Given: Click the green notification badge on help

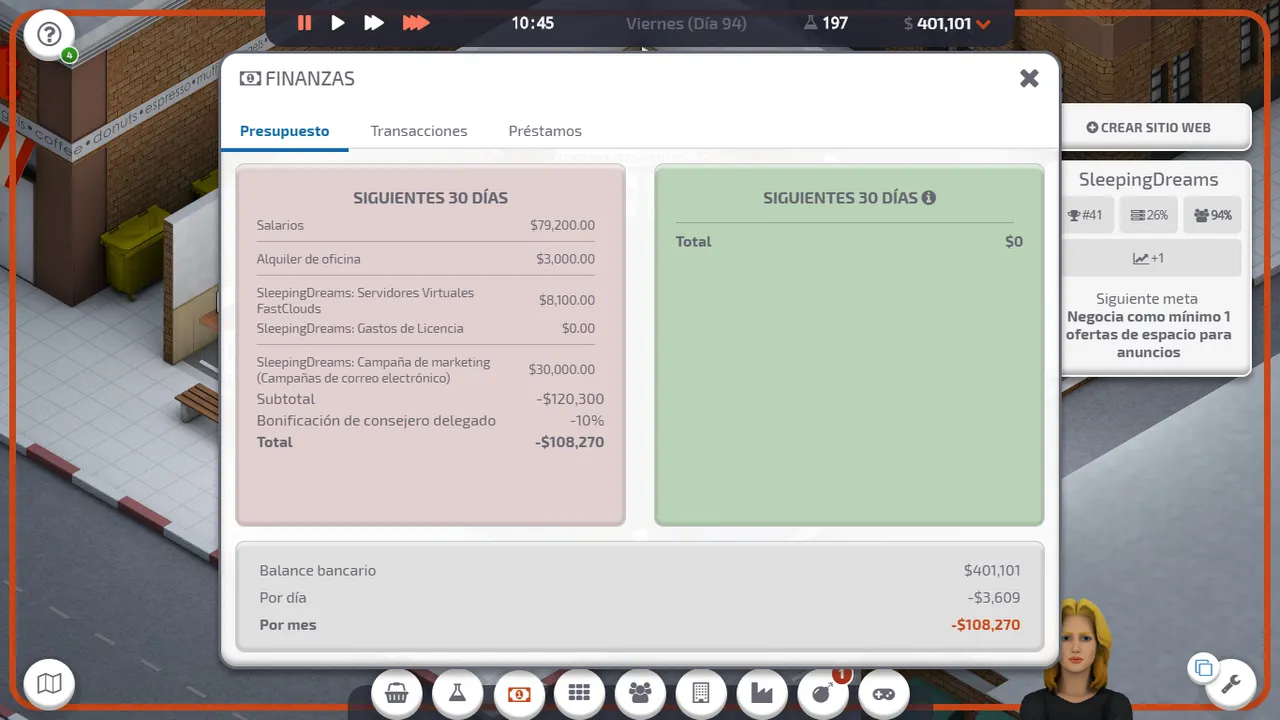Looking at the screenshot, I should pos(69,55).
